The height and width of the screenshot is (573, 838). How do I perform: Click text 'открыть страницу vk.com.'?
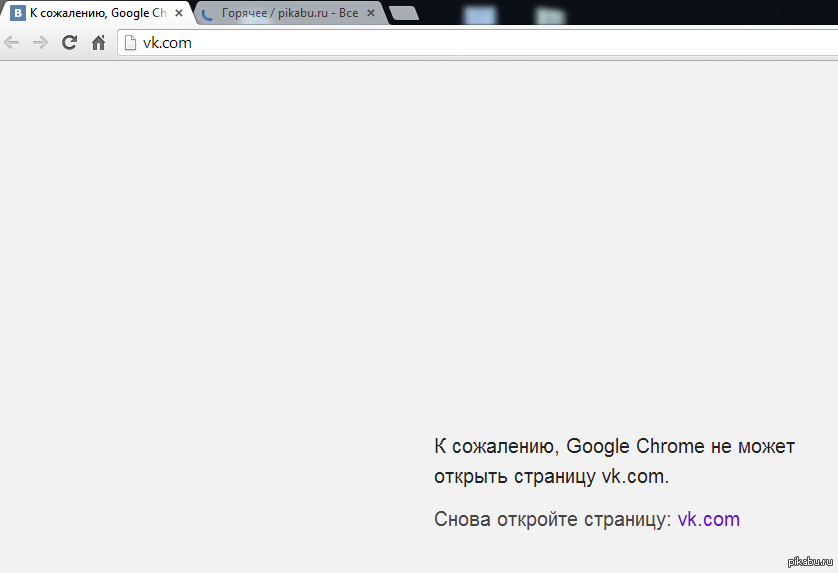pos(552,476)
